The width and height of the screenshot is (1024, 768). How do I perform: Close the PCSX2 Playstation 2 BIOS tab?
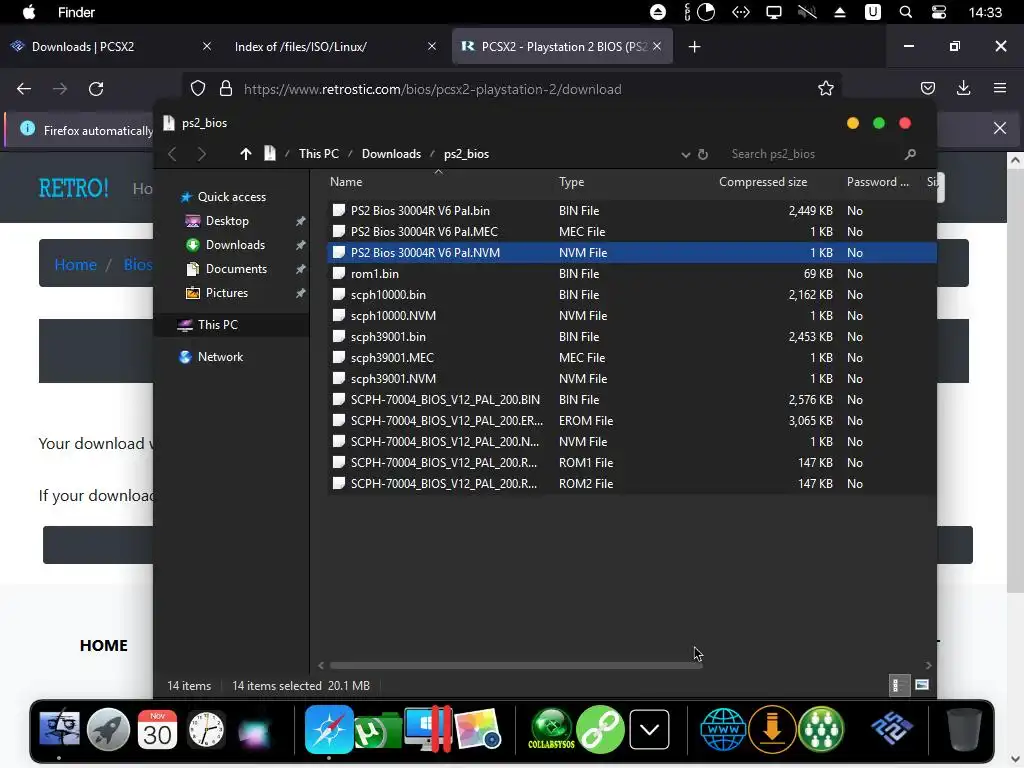point(657,46)
